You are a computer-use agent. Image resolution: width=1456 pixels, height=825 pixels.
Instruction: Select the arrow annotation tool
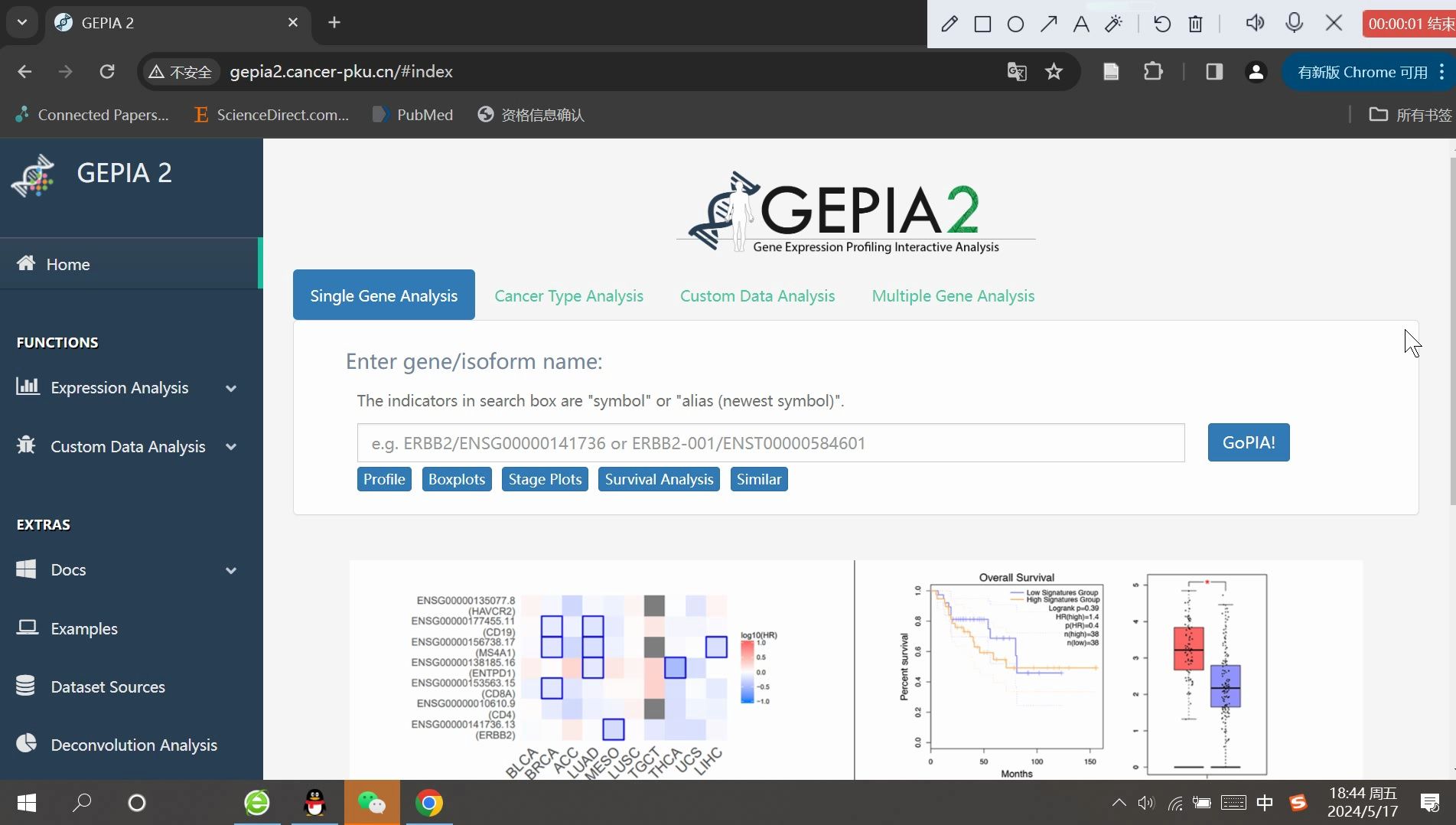point(1048,24)
